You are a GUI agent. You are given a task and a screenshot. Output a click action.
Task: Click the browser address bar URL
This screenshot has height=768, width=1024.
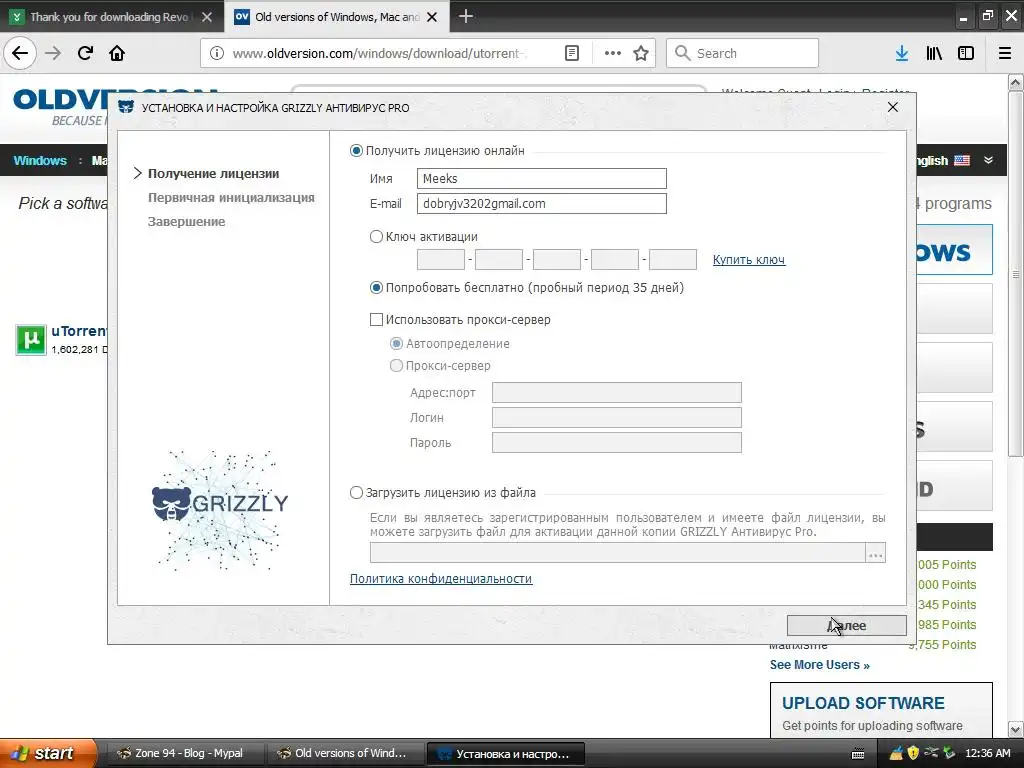pos(379,54)
